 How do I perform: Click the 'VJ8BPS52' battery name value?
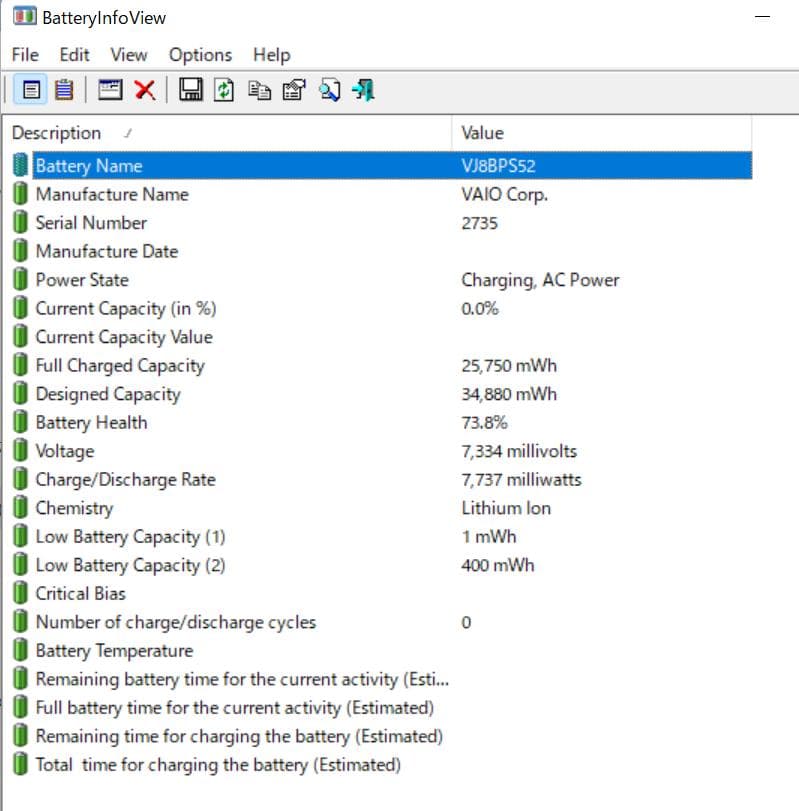coord(498,166)
